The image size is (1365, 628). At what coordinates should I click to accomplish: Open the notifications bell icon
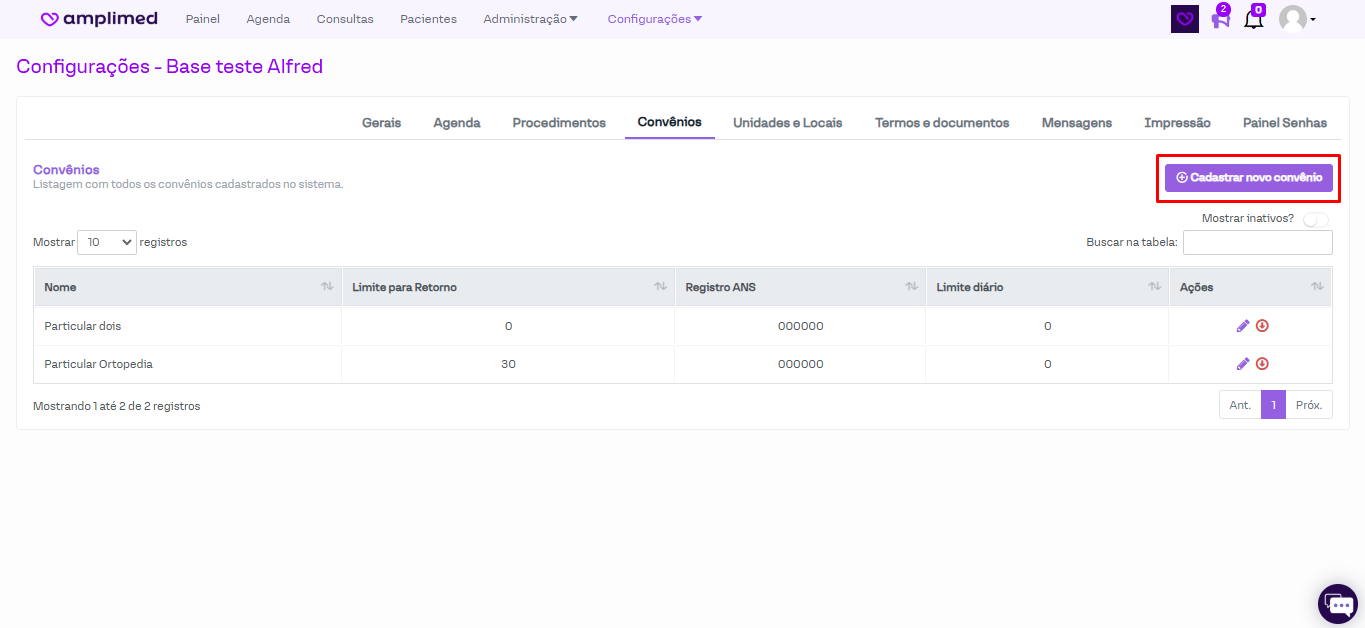coord(1253,19)
